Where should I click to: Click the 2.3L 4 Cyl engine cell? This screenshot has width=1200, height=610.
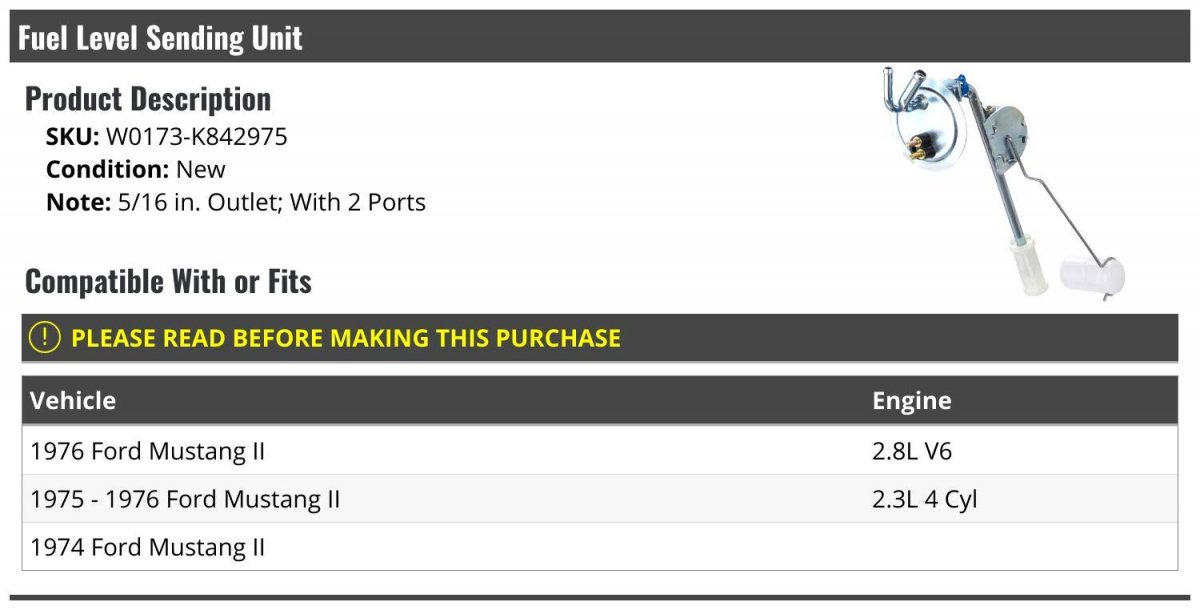[x=924, y=499]
